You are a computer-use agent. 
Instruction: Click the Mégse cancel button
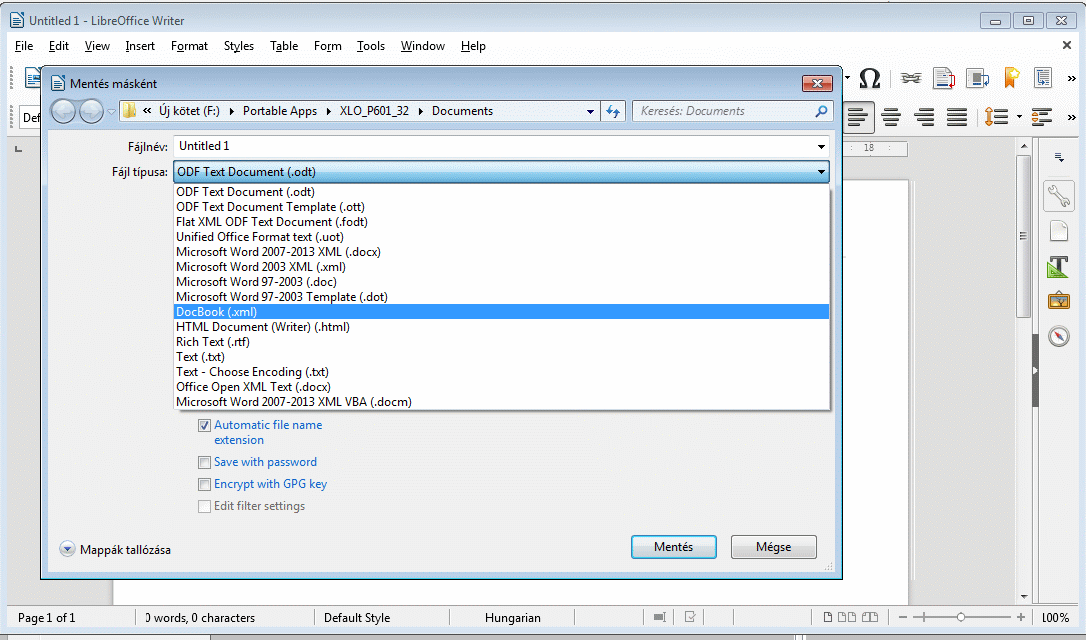pyautogui.click(x=773, y=546)
